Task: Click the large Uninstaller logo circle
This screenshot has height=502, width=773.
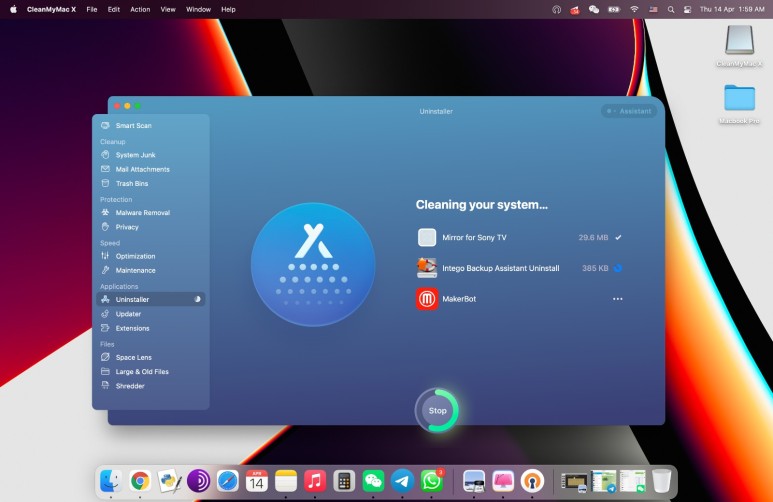Action: 313,265
